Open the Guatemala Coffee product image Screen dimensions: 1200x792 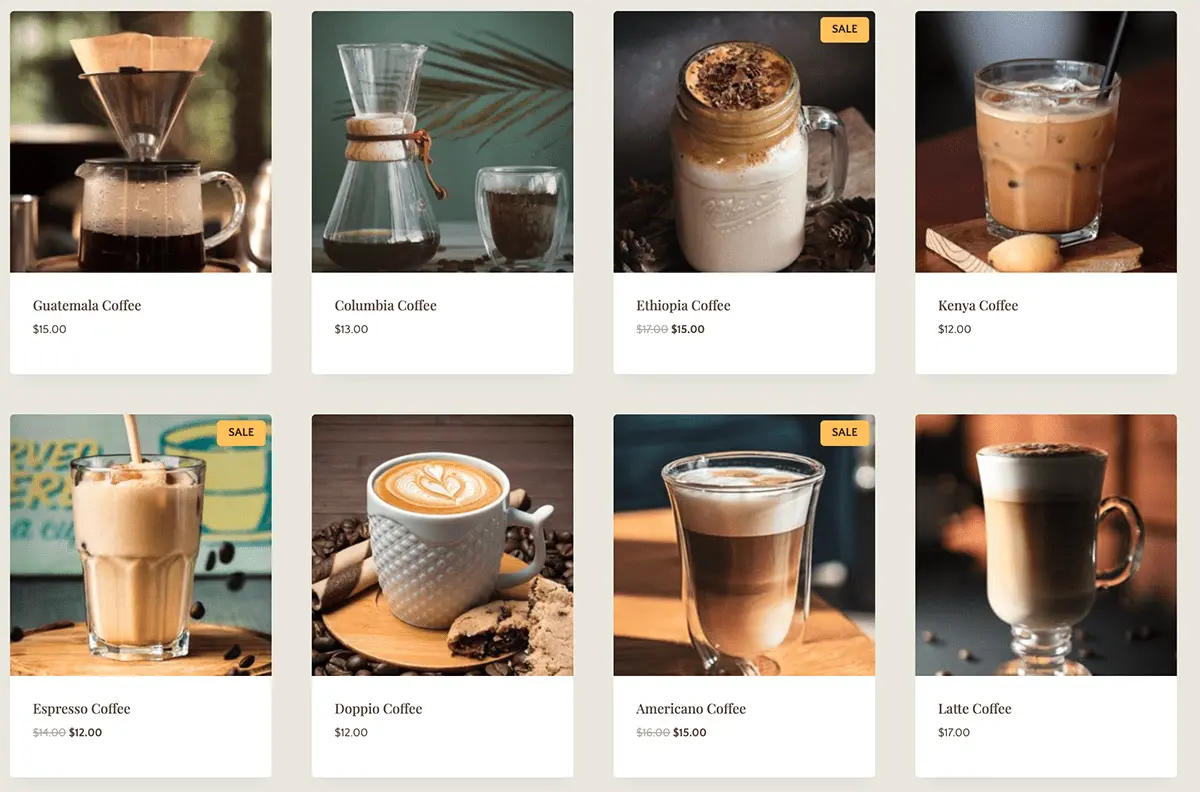click(141, 141)
